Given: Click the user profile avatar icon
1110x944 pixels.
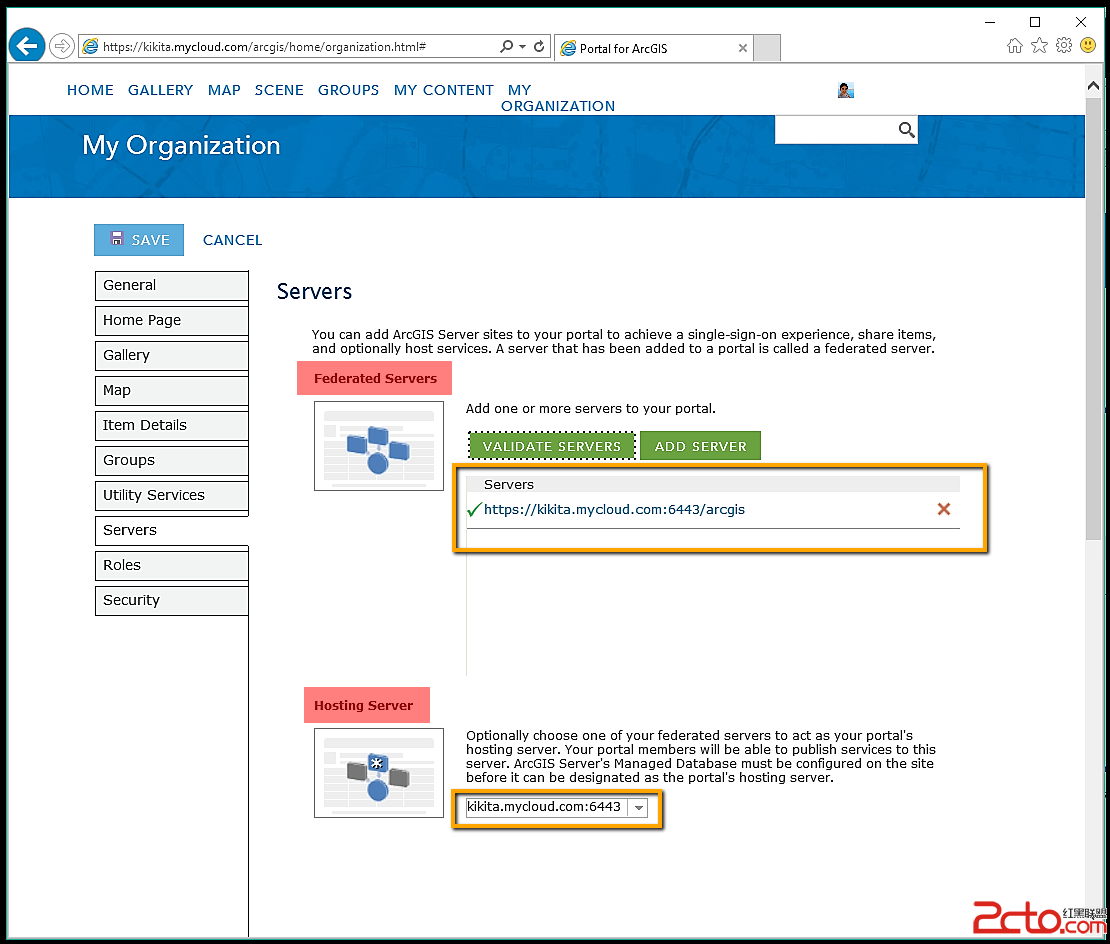Looking at the screenshot, I should (x=846, y=90).
